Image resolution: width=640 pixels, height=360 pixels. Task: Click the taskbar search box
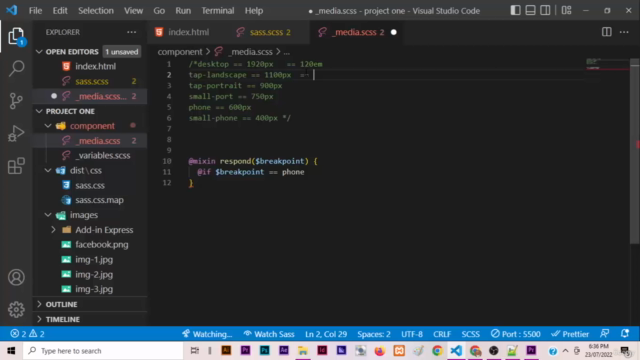tap(102, 351)
